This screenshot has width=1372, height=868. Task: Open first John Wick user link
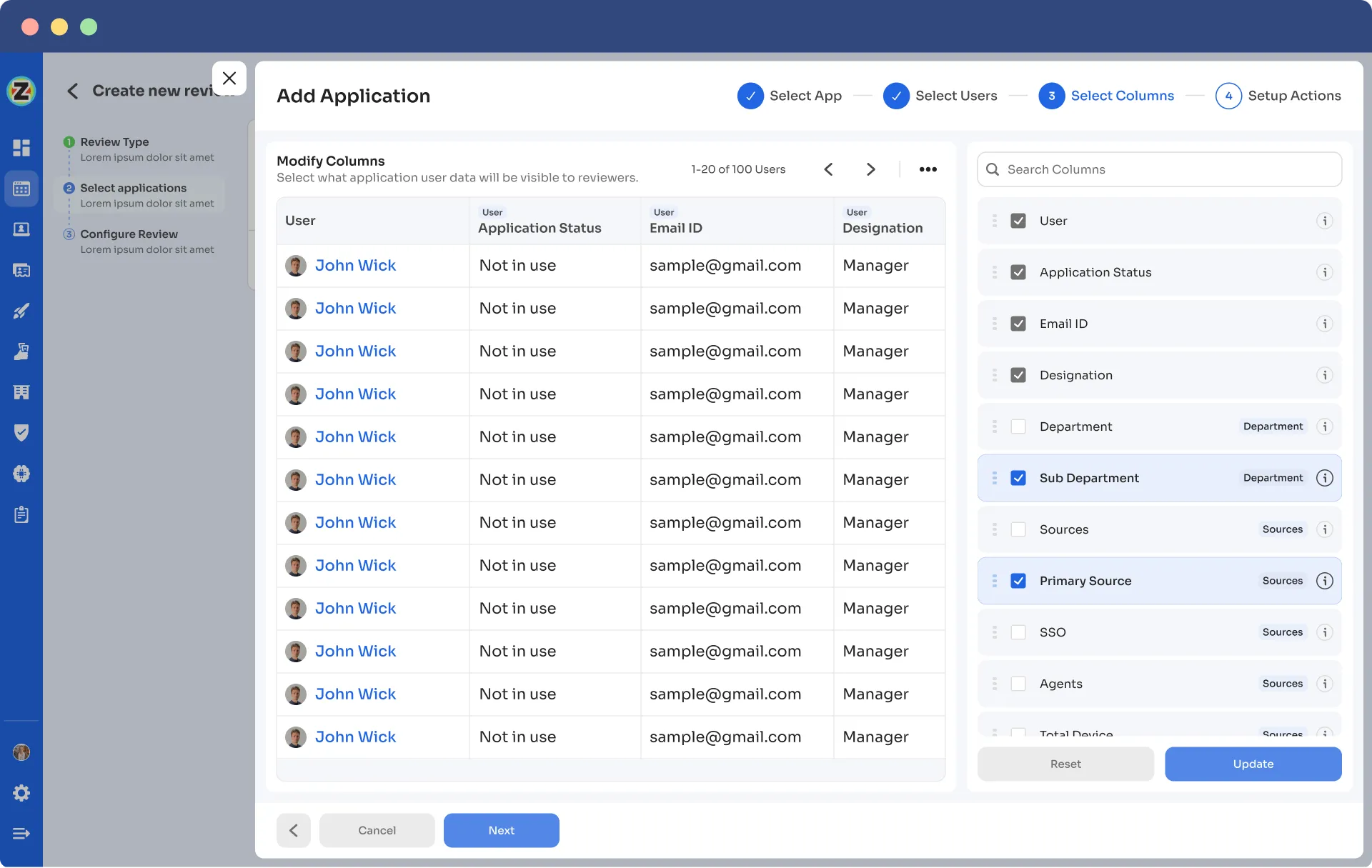tap(355, 265)
